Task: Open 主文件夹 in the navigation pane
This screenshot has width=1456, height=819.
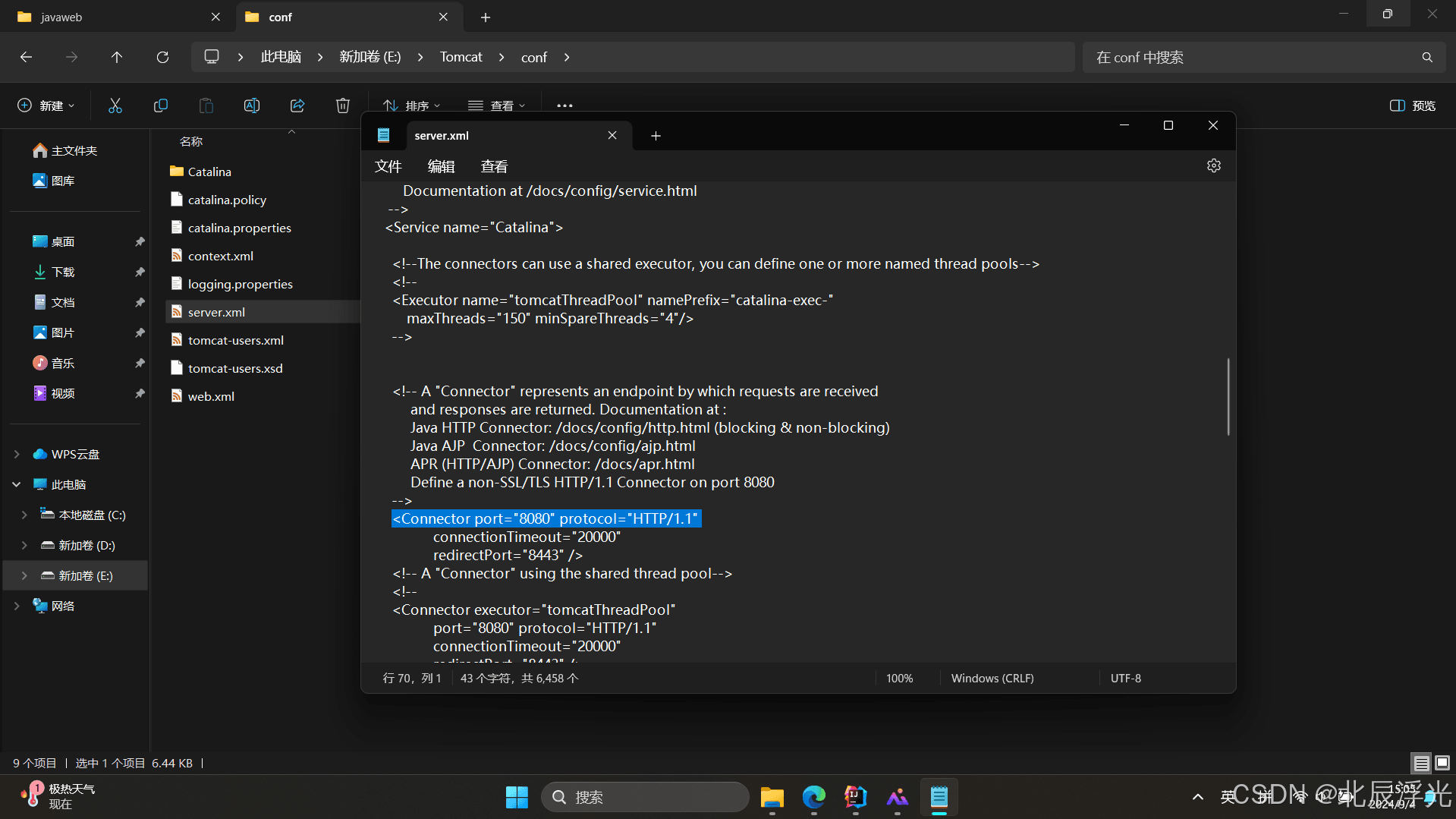Action: click(x=75, y=150)
